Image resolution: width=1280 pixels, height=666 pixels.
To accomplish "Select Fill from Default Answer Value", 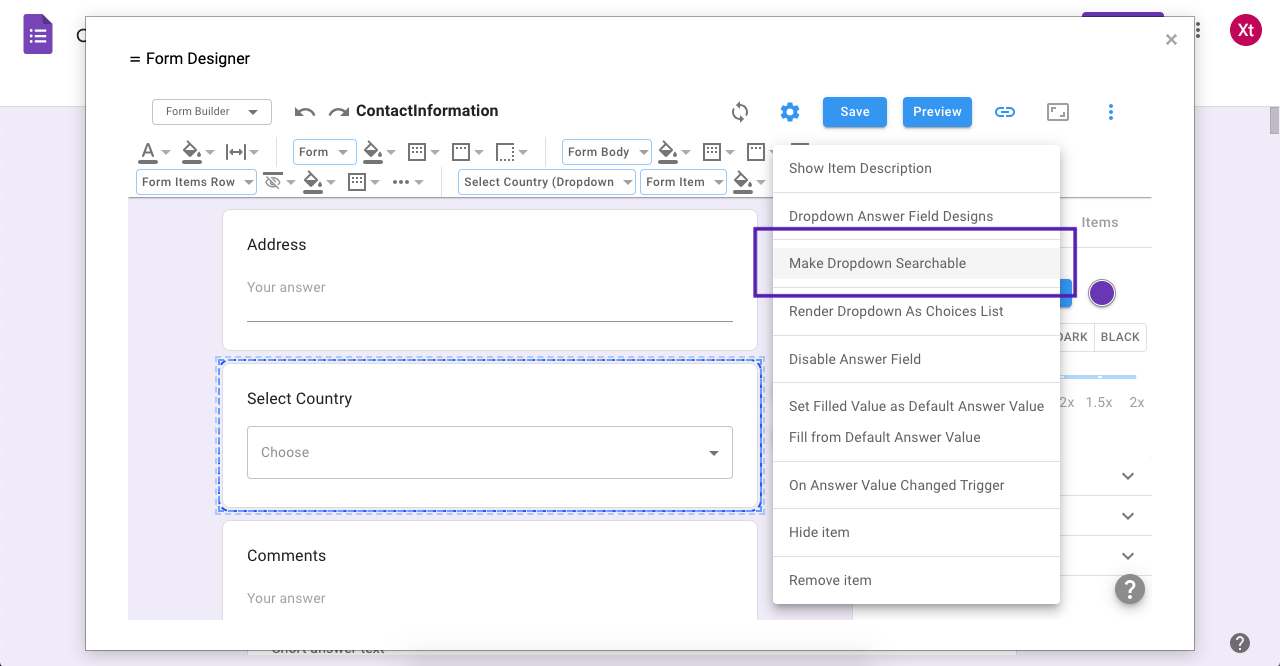I will [916, 437].
